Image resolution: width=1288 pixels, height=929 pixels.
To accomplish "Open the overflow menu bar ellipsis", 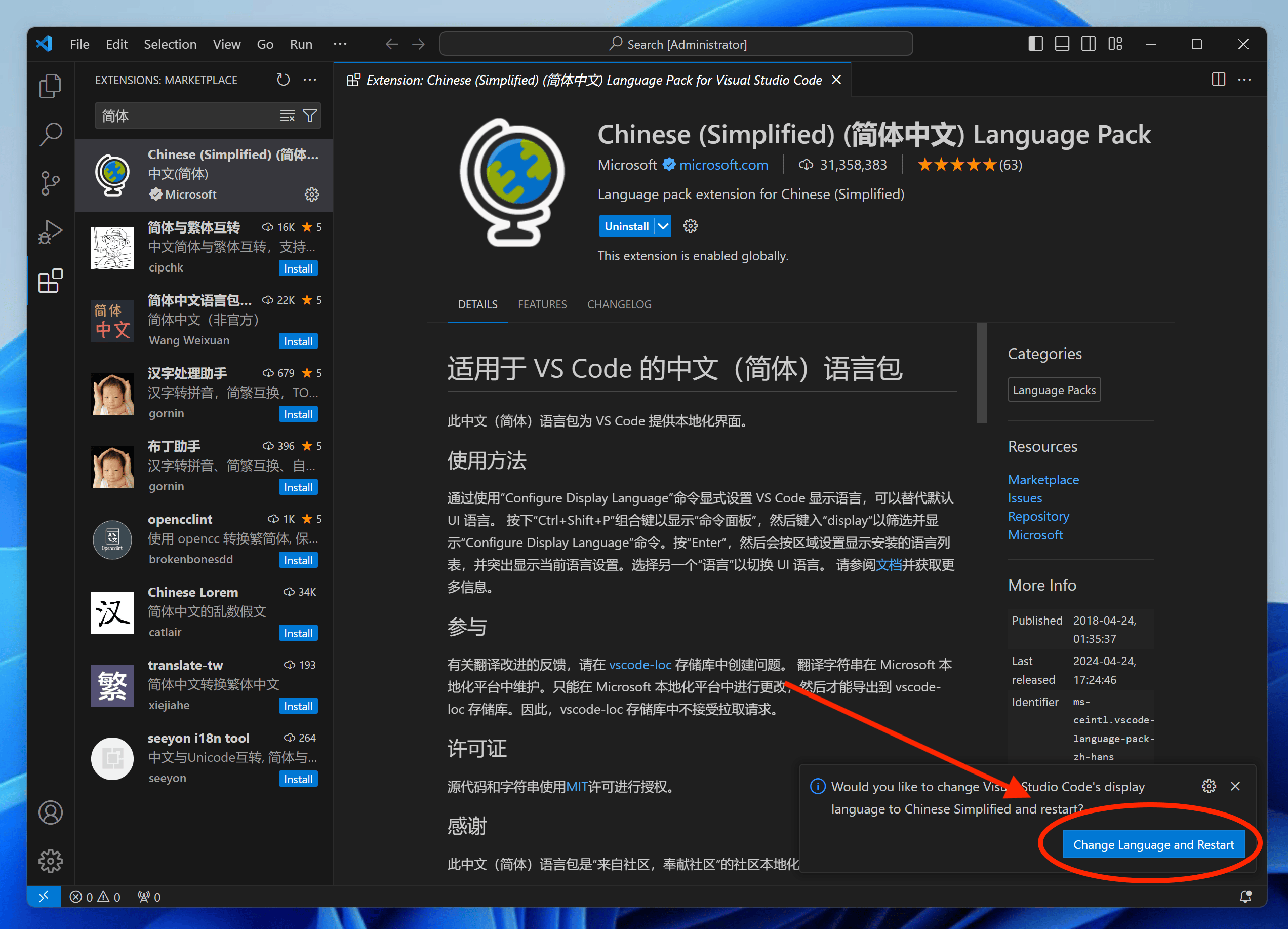I will (x=340, y=44).
